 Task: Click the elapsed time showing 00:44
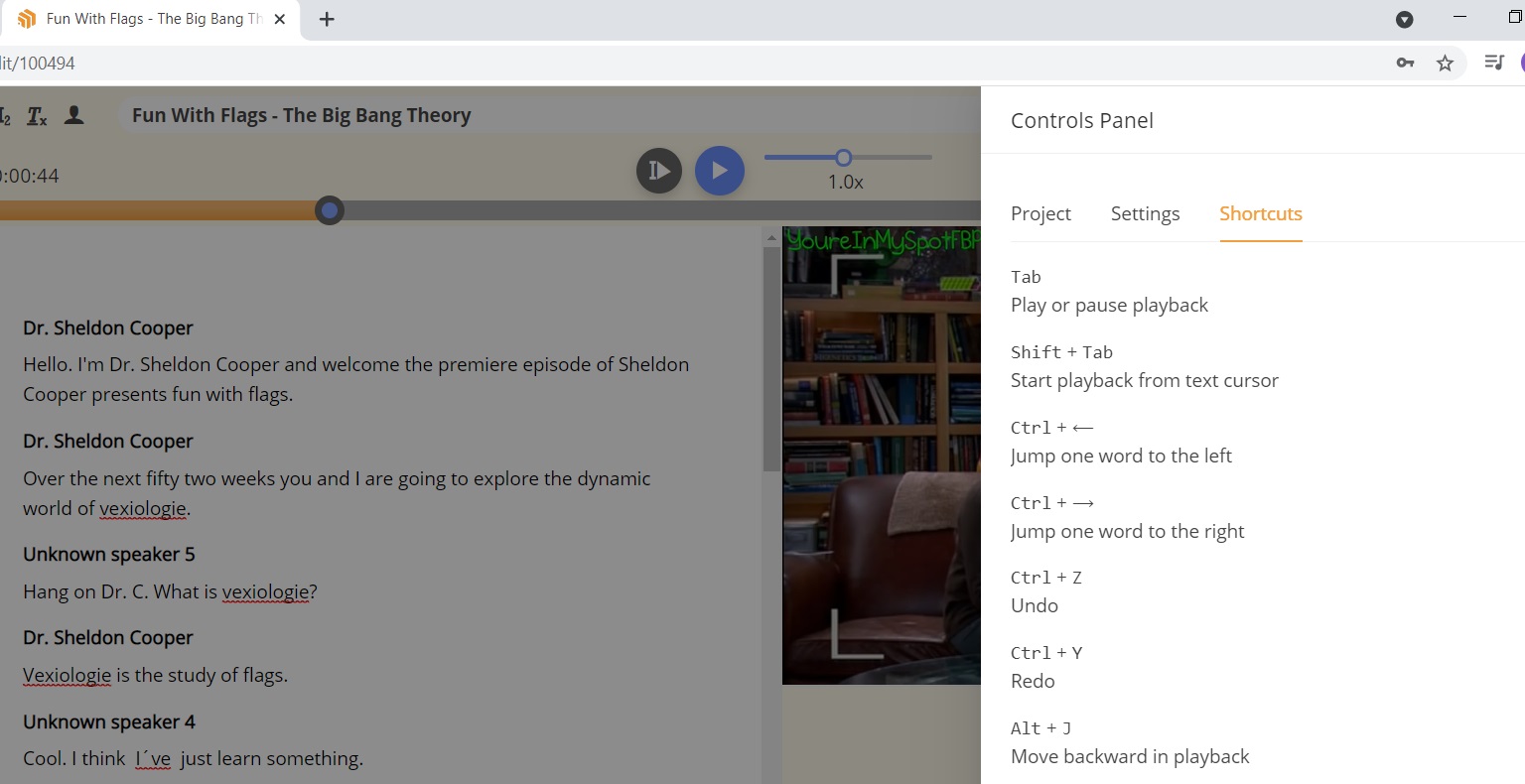(x=30, y=176)
